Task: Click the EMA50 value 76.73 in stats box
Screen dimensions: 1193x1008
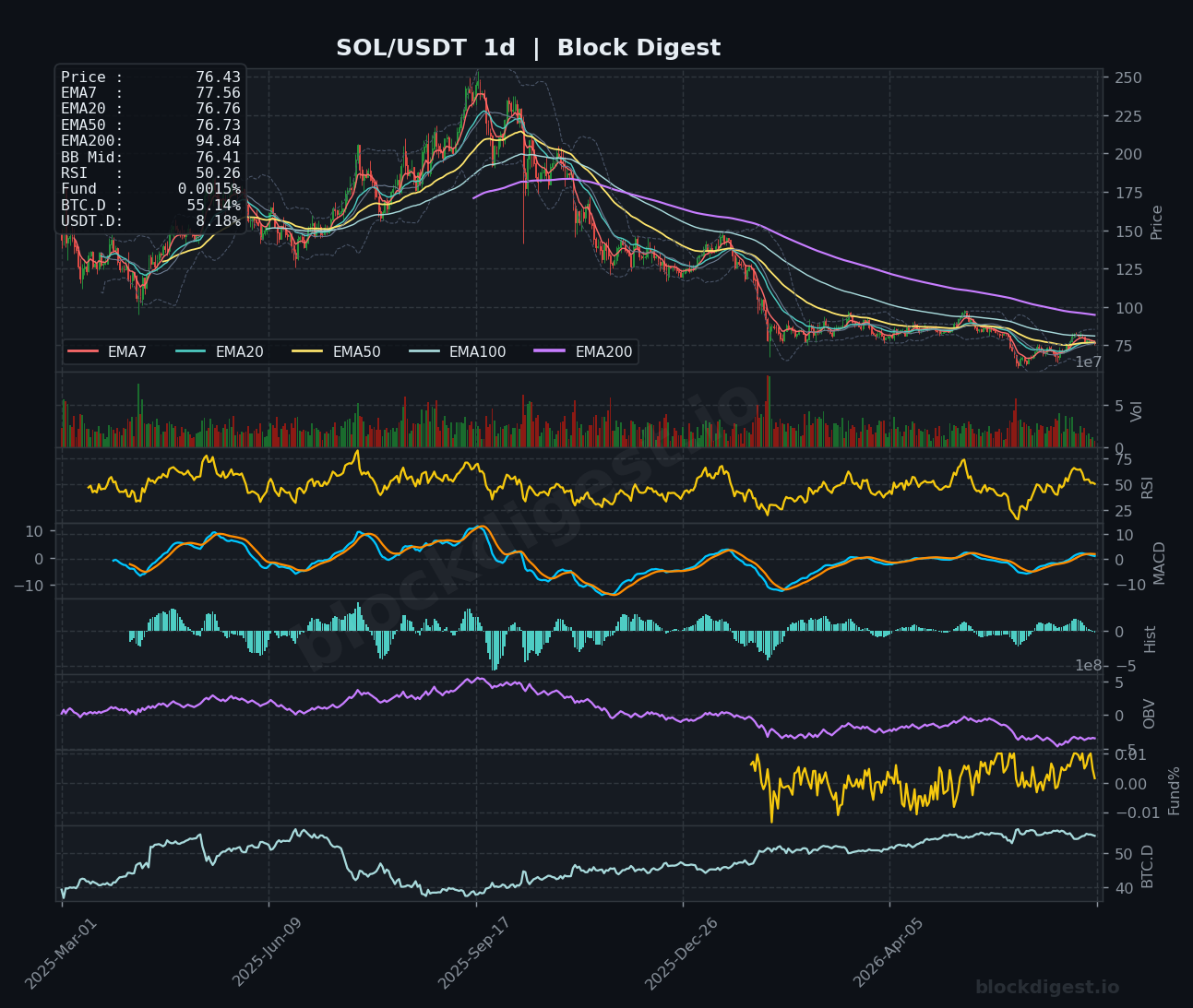Action: point(218,125)
